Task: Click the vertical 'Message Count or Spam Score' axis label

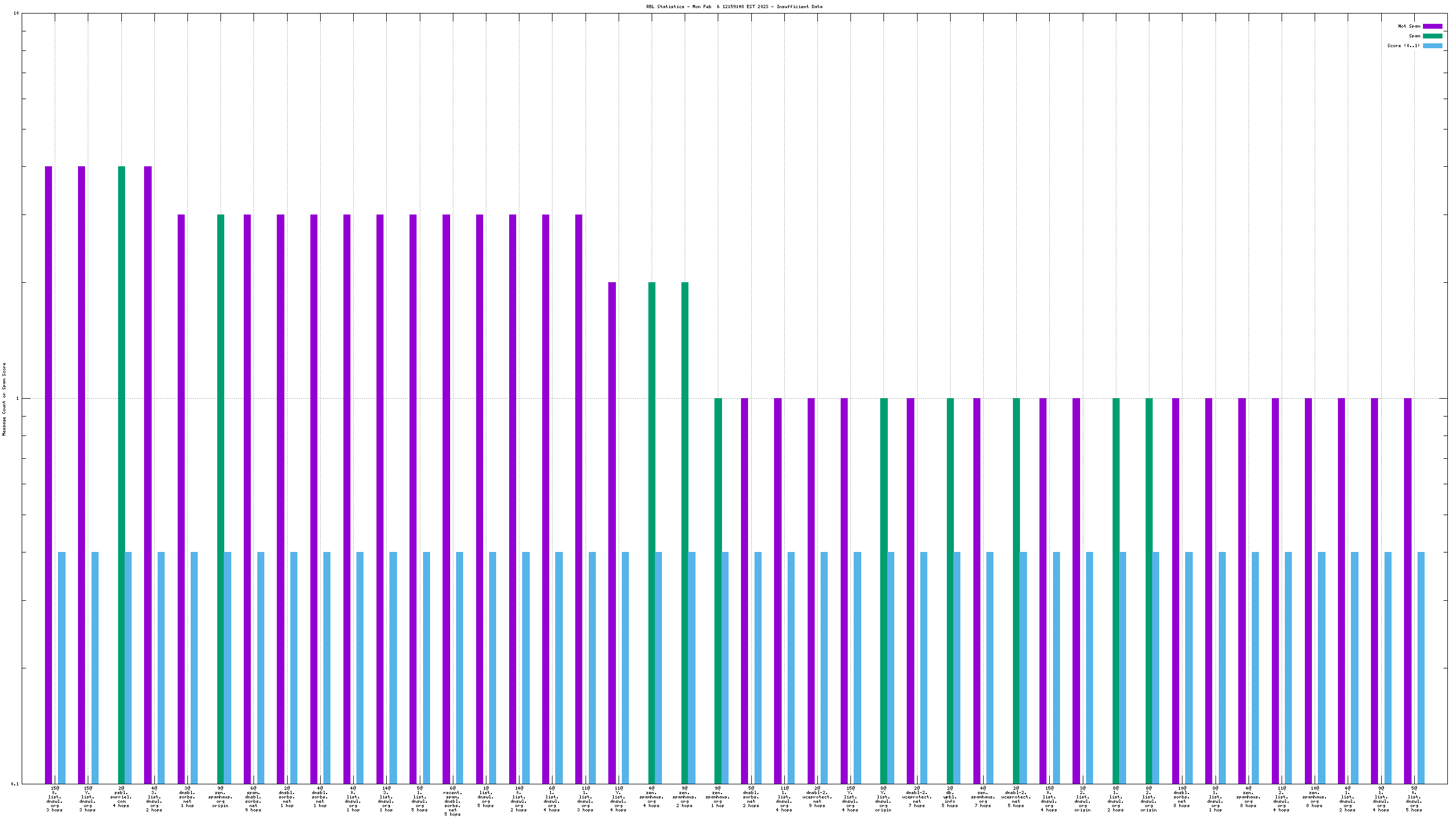Action: tap(4, 399)
